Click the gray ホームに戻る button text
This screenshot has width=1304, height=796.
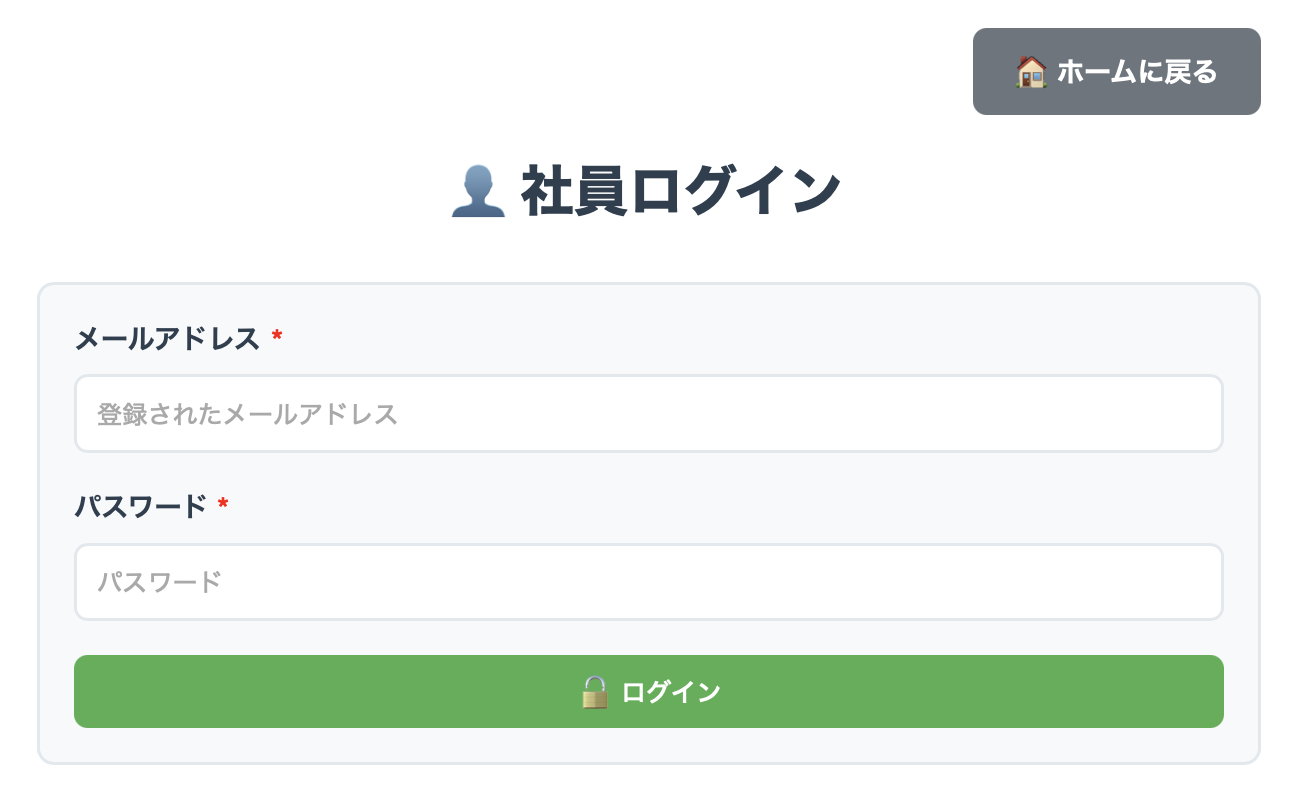(1137, 71)
